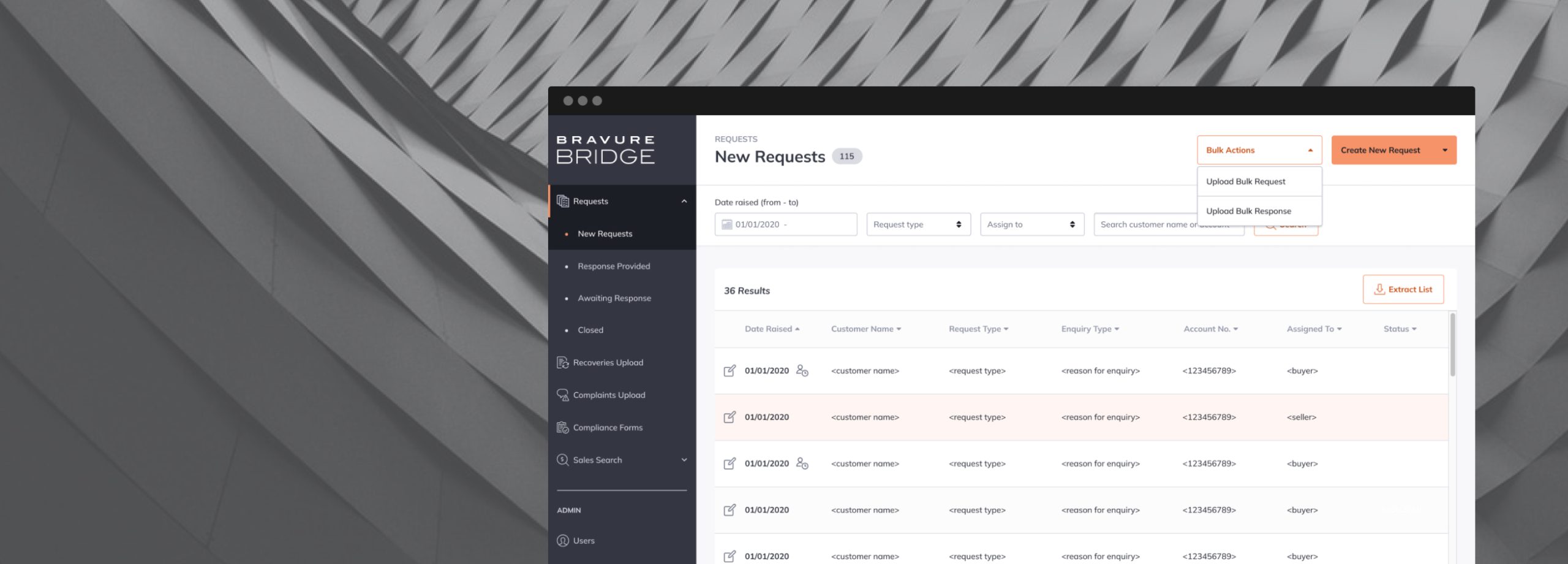Click the edit icon on the highlighted seller row
The height and width of the screenshot is (564, 1568).
(x=729, y=417)
